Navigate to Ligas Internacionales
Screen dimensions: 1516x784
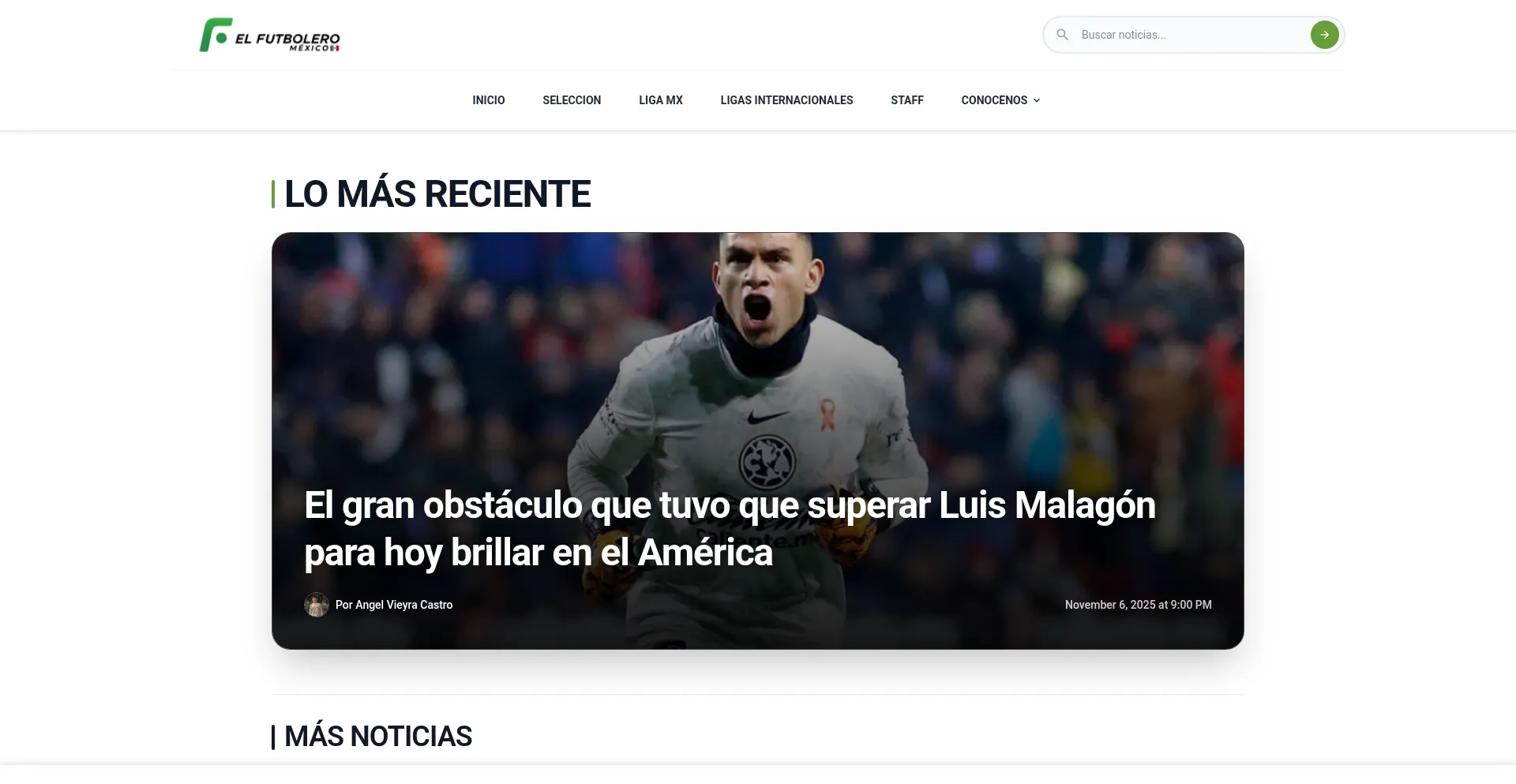point(786,100)
